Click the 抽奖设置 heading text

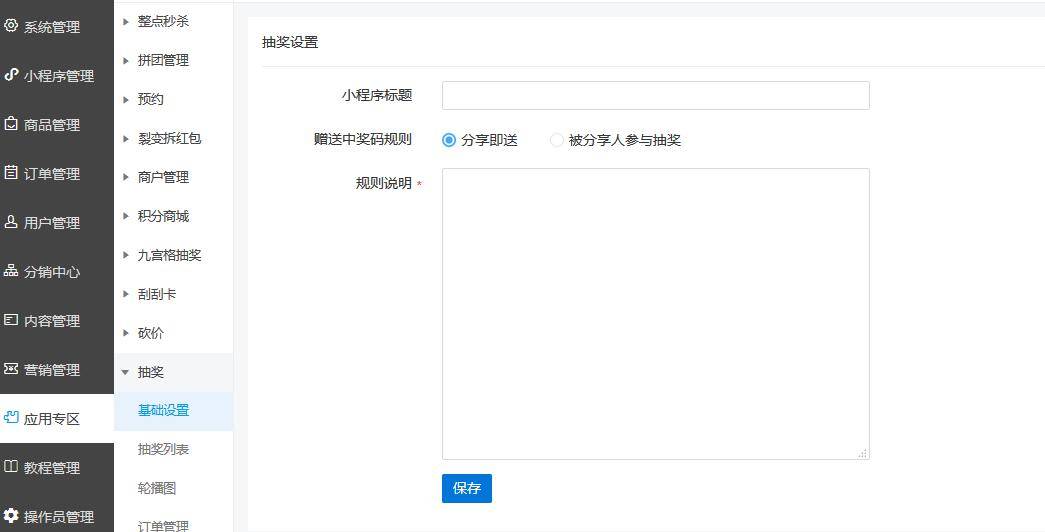(x=290, y=42)
